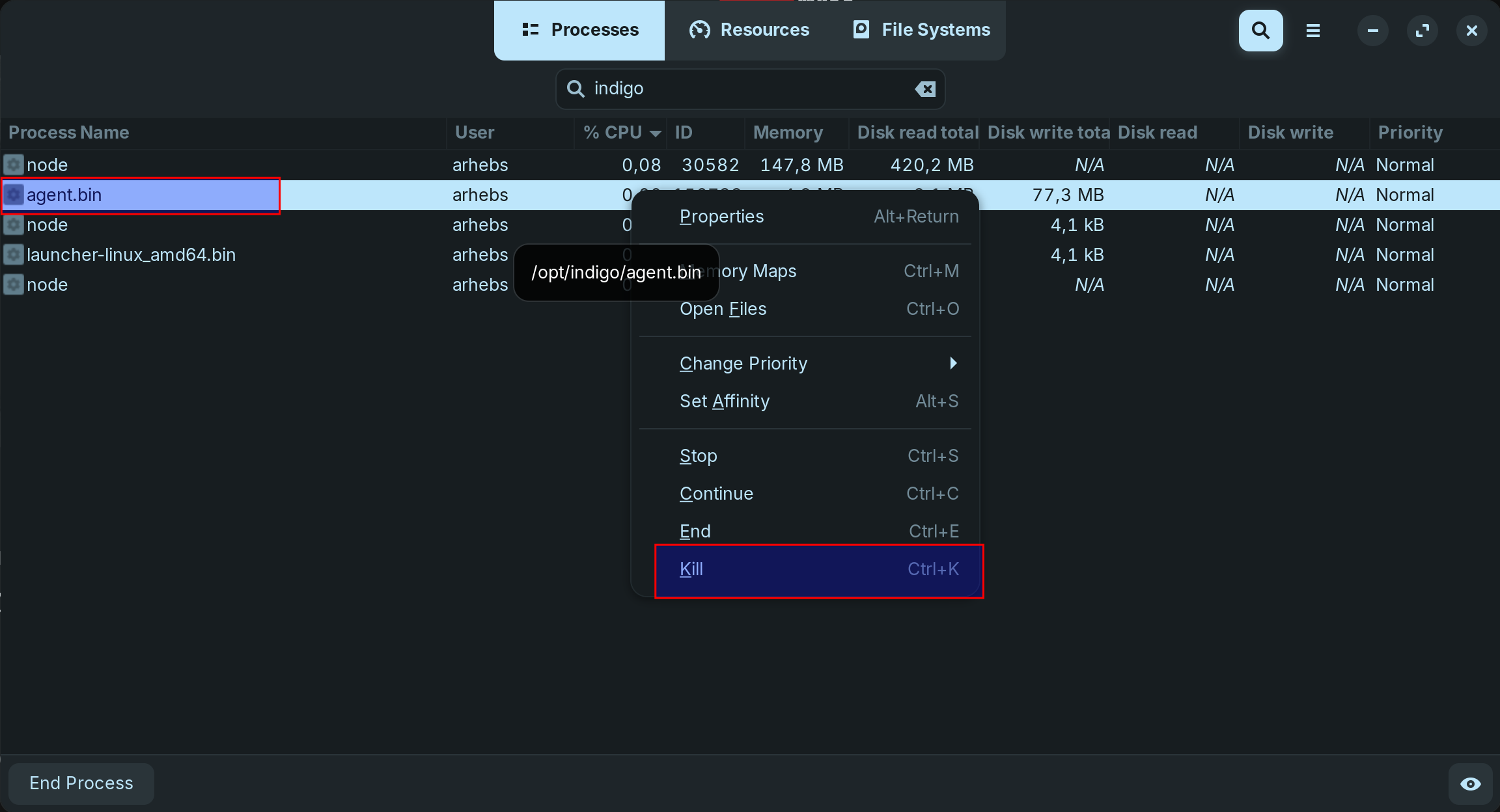Choose Stop in the context menu
This screenshot has width=1500, height=812.
pos(805,456)
